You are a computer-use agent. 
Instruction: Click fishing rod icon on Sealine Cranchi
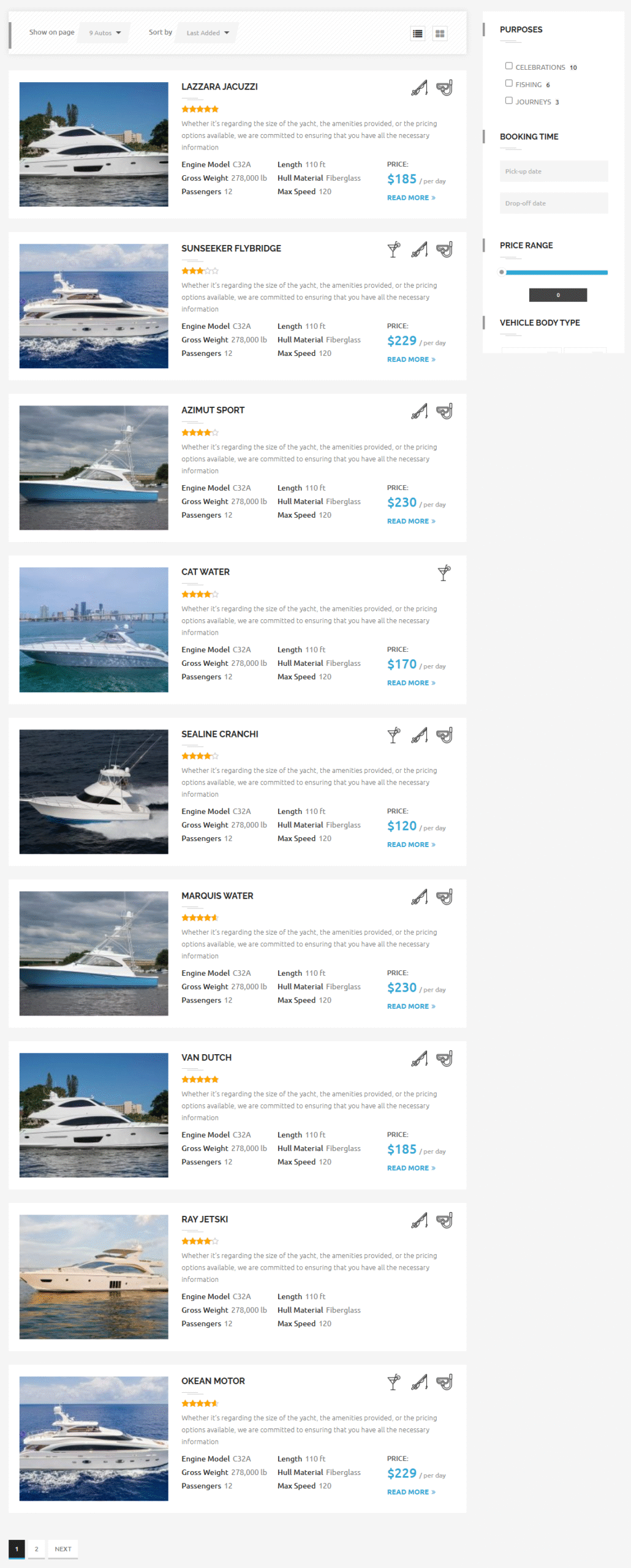pyautogui.click(x=419, y=735)
